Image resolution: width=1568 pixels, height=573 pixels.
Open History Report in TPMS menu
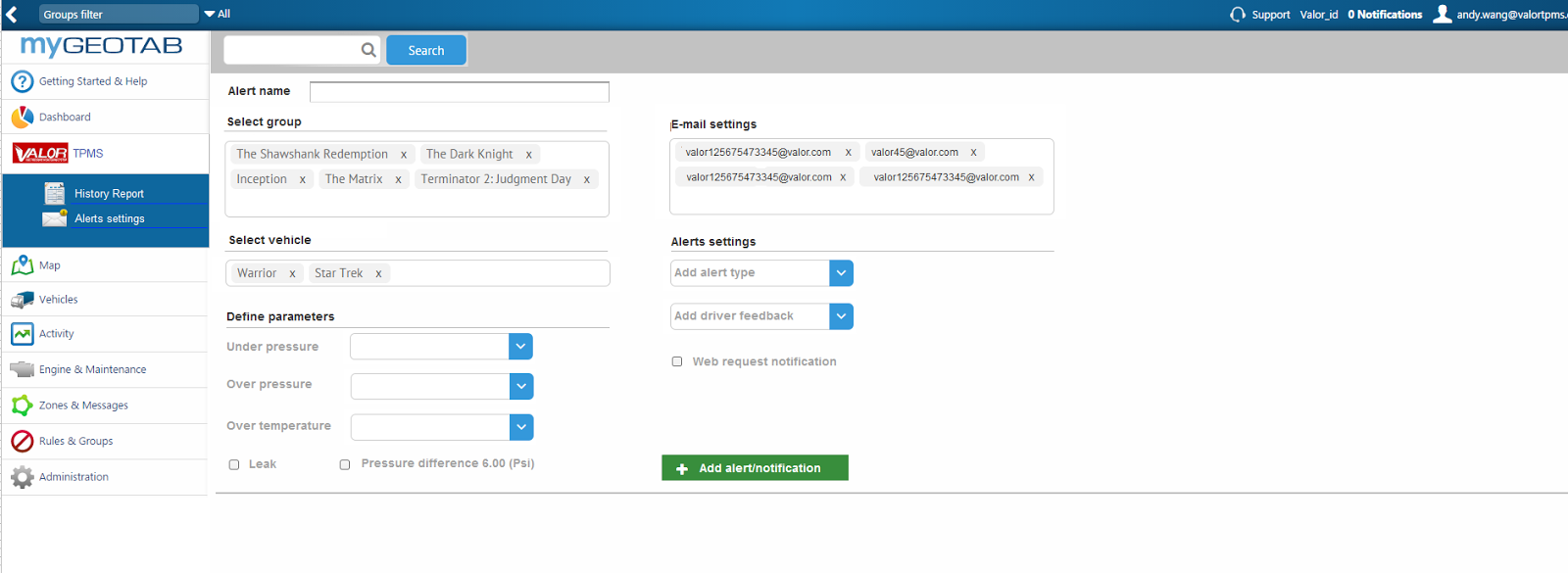(109, 194)
